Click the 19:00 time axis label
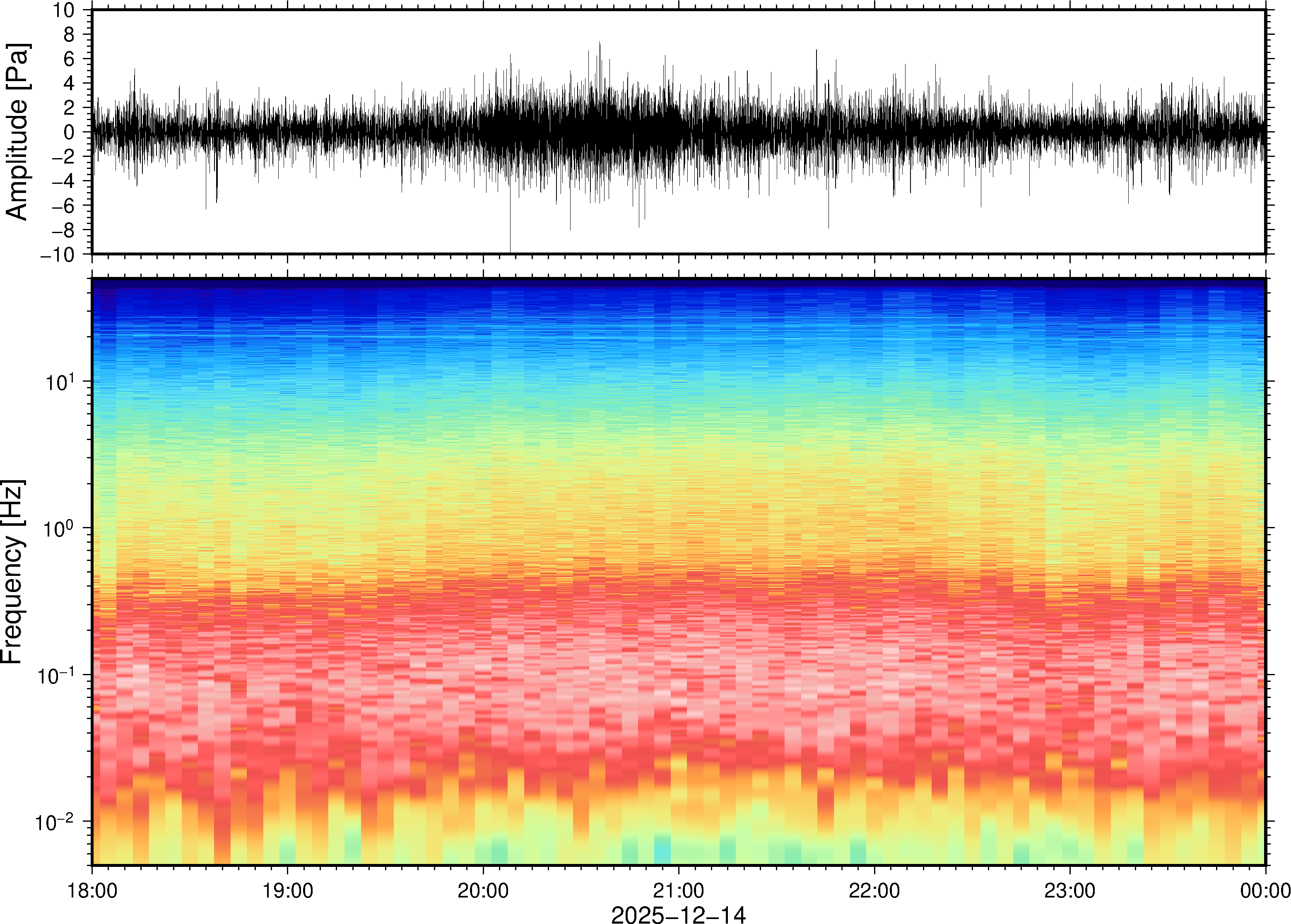The width and height of the screenshot is (1291, 924). (287, 890)
